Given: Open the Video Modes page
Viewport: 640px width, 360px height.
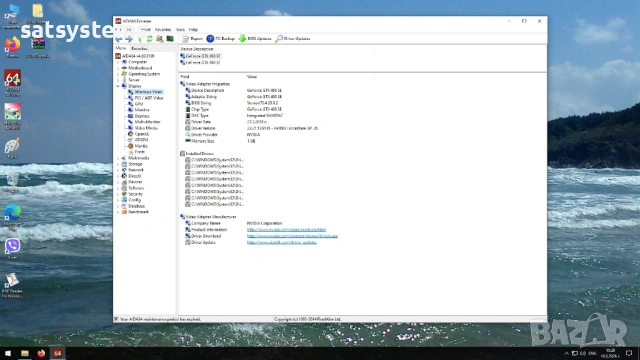Looking at the screenshot, I should click(x=143, y=128).
